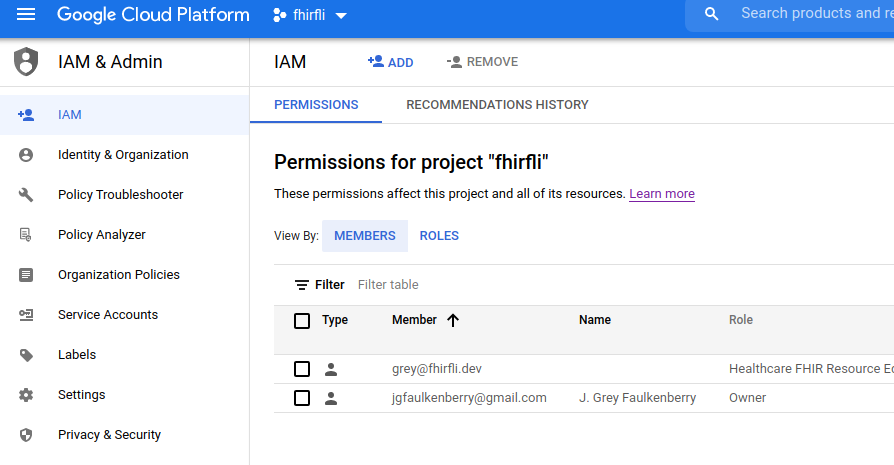Screen dimensions: 894x465
Task: Select the jgfaulkenberry@gmail.com member checkbox
Action: click(x=302, y=398)
